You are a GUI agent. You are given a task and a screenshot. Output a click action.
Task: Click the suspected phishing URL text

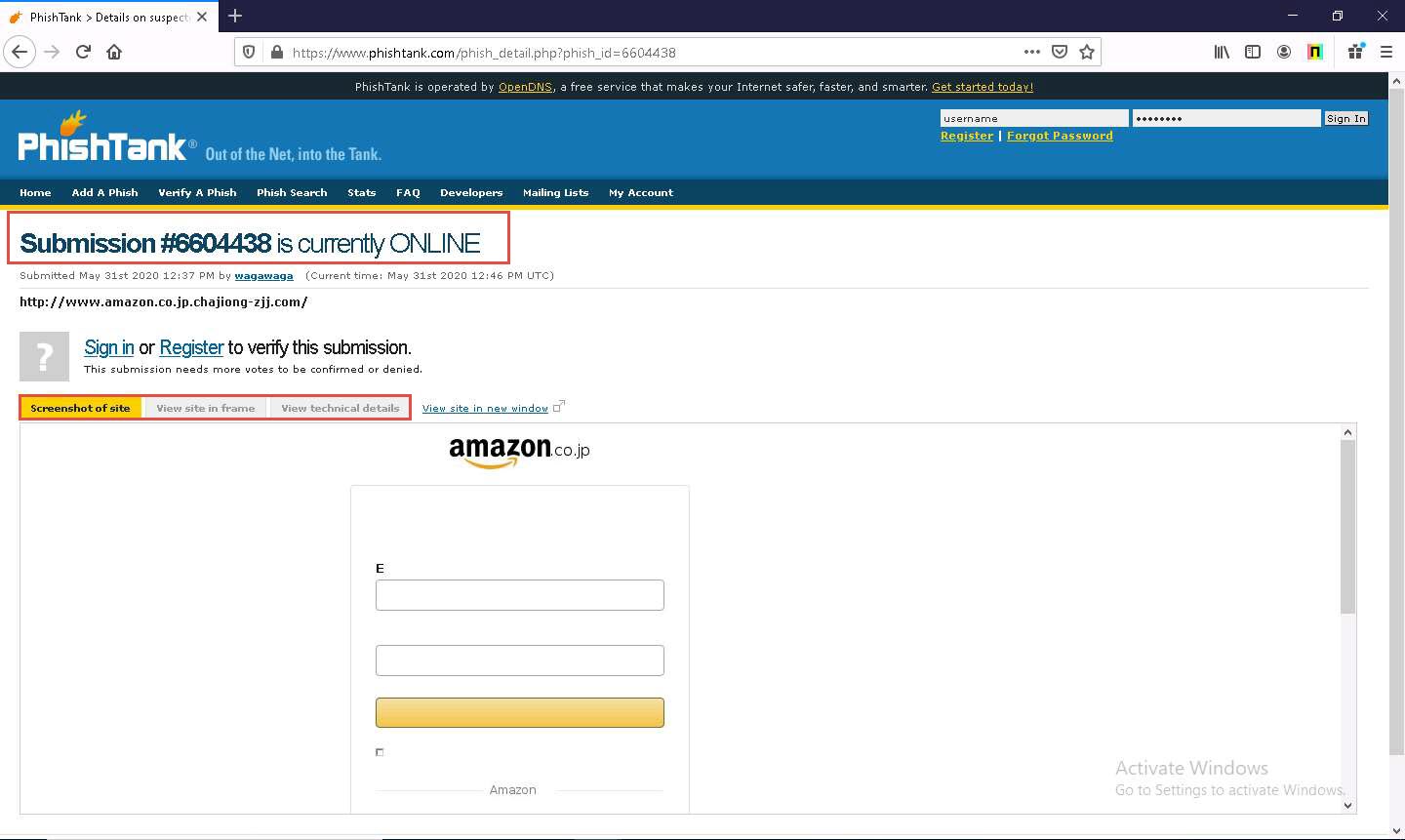pos(164,301)
